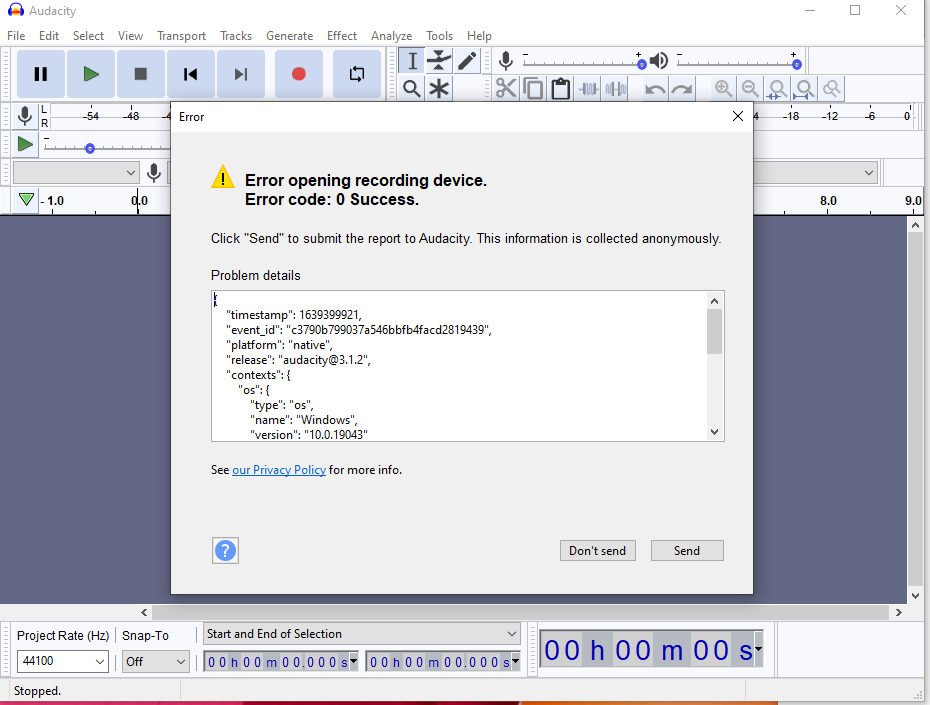Toggle the Loop button
The height and width of the screenshot is (705, 930).
pos(356,74)
